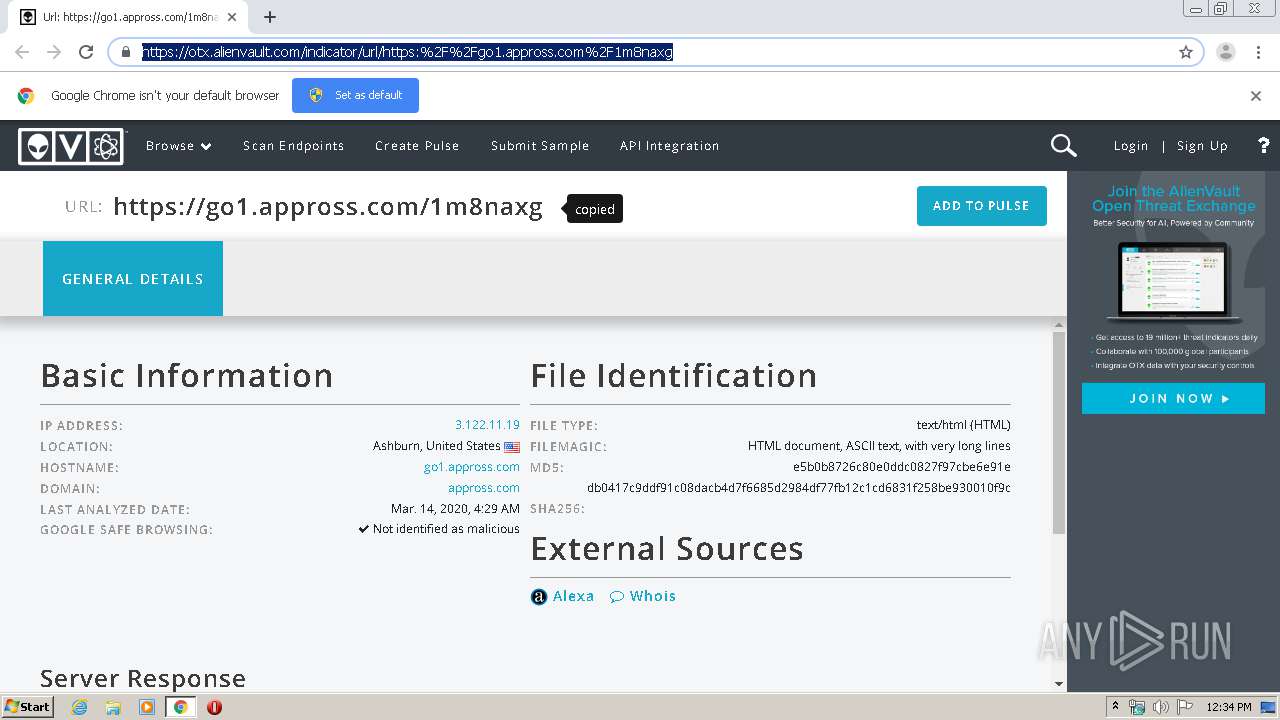Click the SHA256 hash value text
The height and width of the screenshot is (720, 1280).
pyautogui.click(x=798, y=488)
